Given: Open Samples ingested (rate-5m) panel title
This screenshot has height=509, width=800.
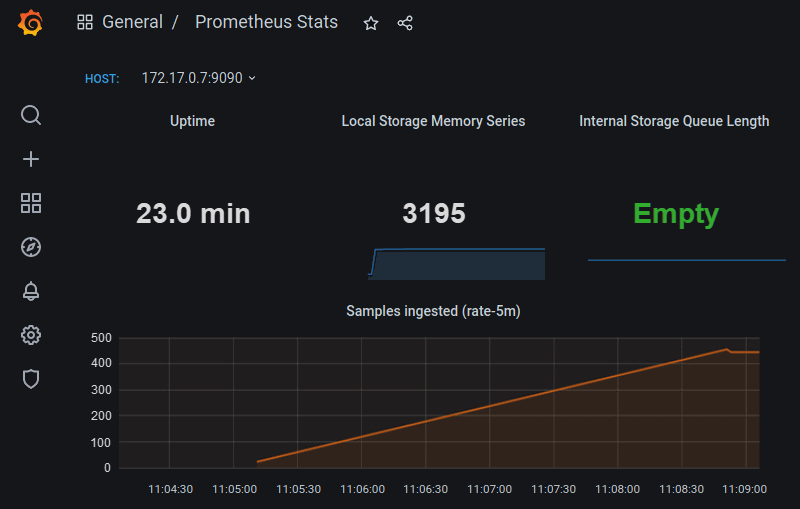Looking at the screenshot, I should tap(433, 311).
